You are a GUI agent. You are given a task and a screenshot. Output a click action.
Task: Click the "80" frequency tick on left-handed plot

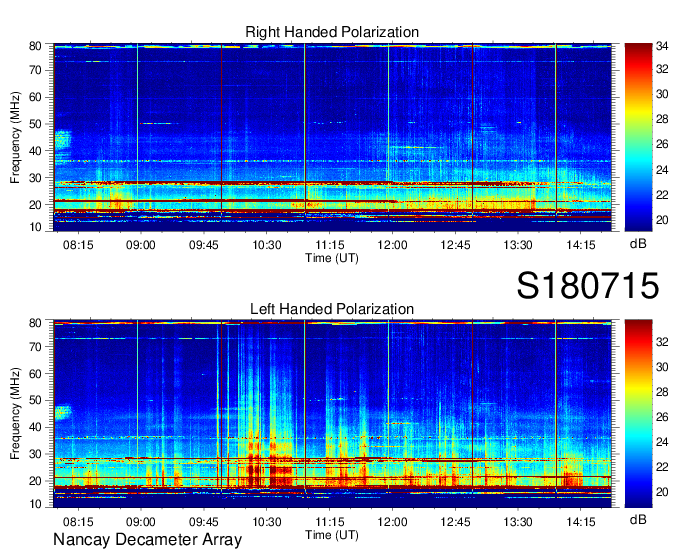tap(35, 323)
